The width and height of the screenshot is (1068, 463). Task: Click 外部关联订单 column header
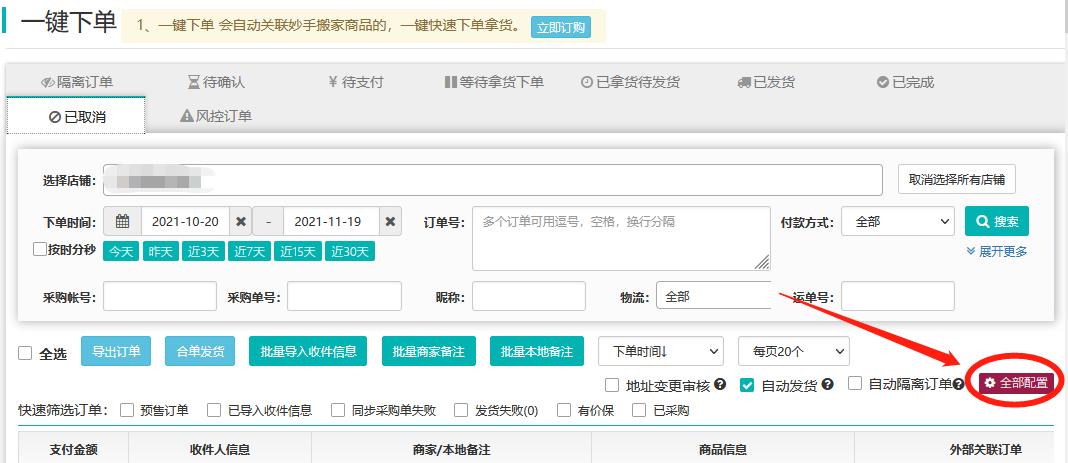pos(986,449)
